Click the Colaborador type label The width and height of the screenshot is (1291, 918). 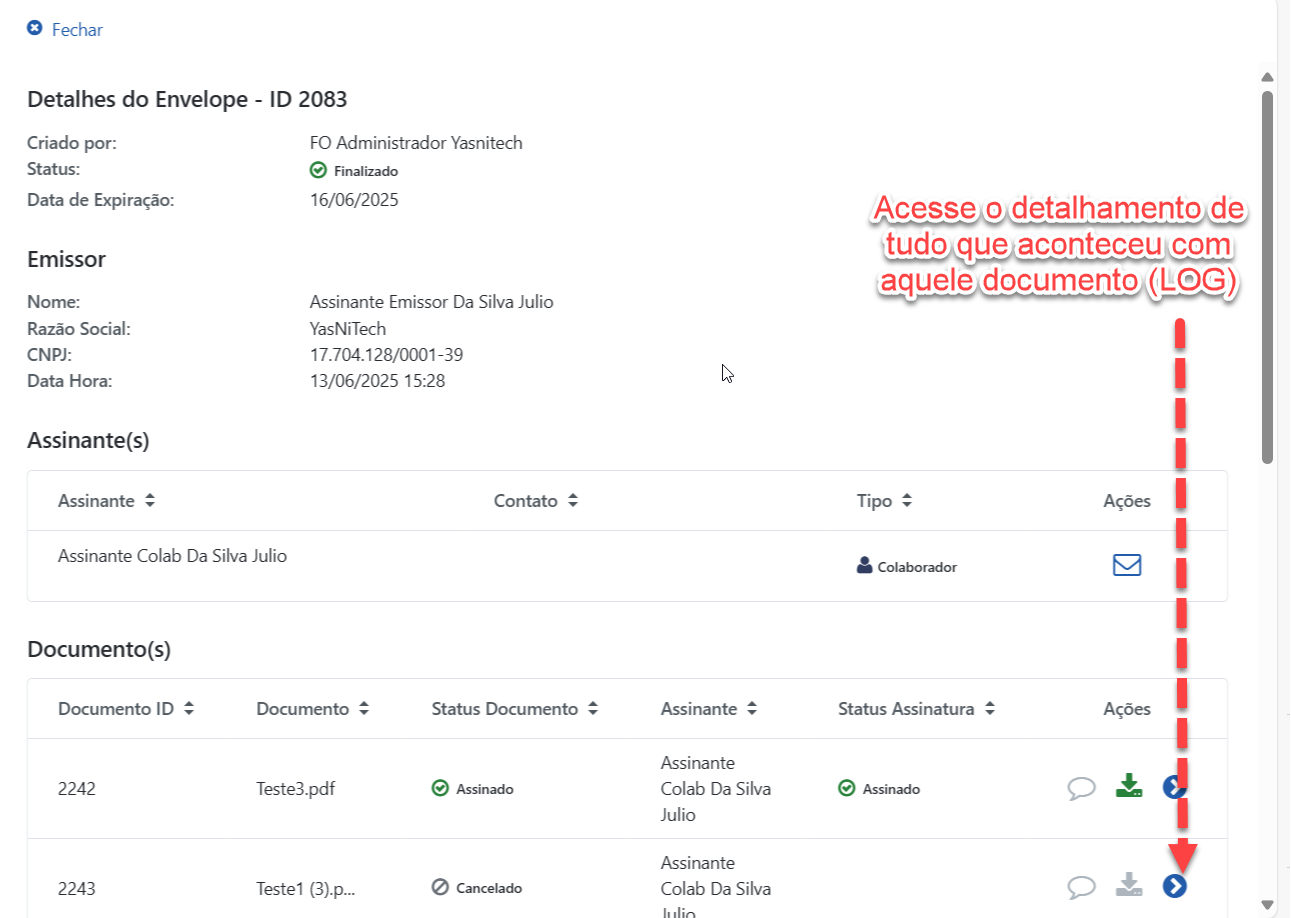907,567
